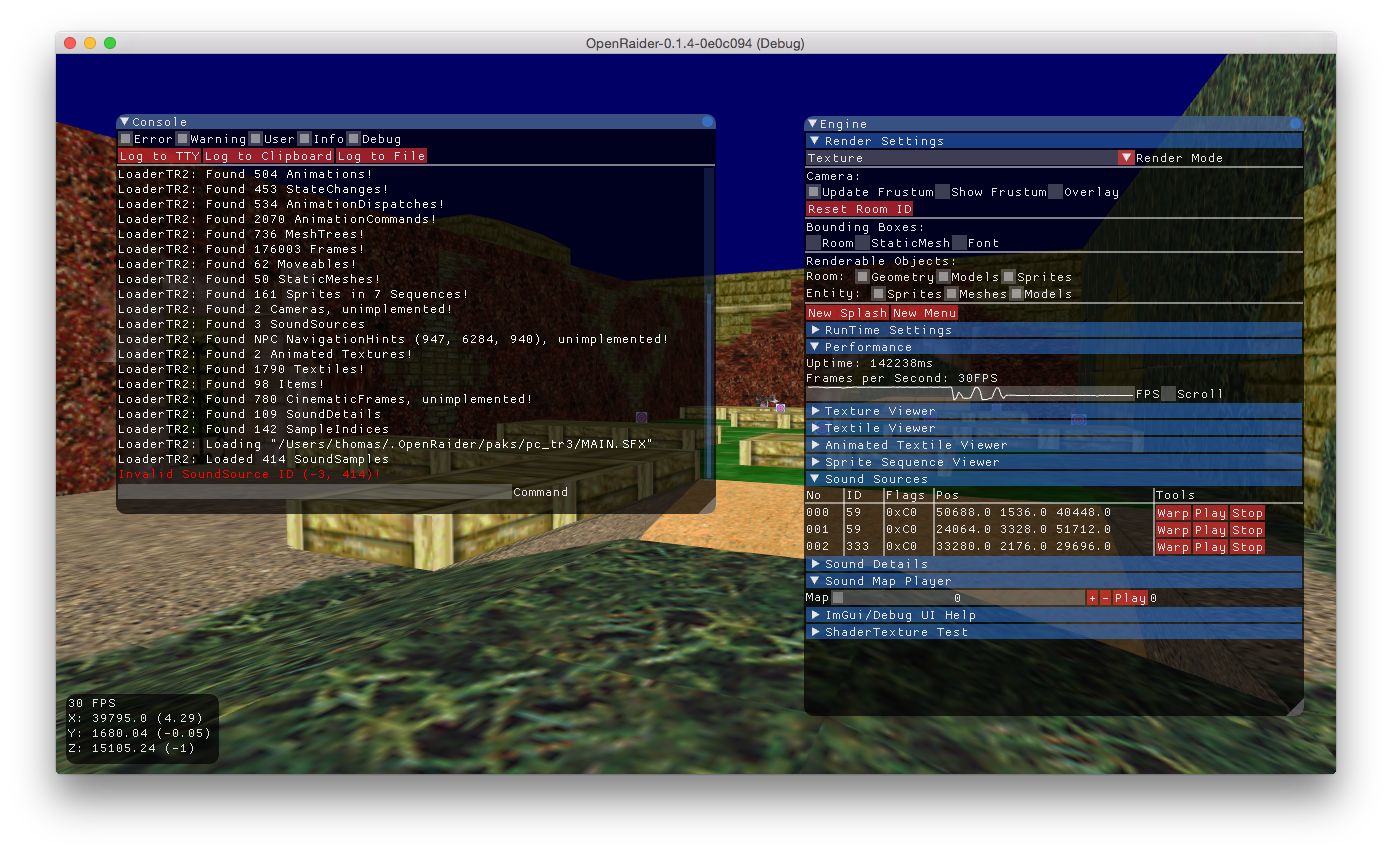Click the Log to TTY button
The image size is (1392, 854).
159,156
